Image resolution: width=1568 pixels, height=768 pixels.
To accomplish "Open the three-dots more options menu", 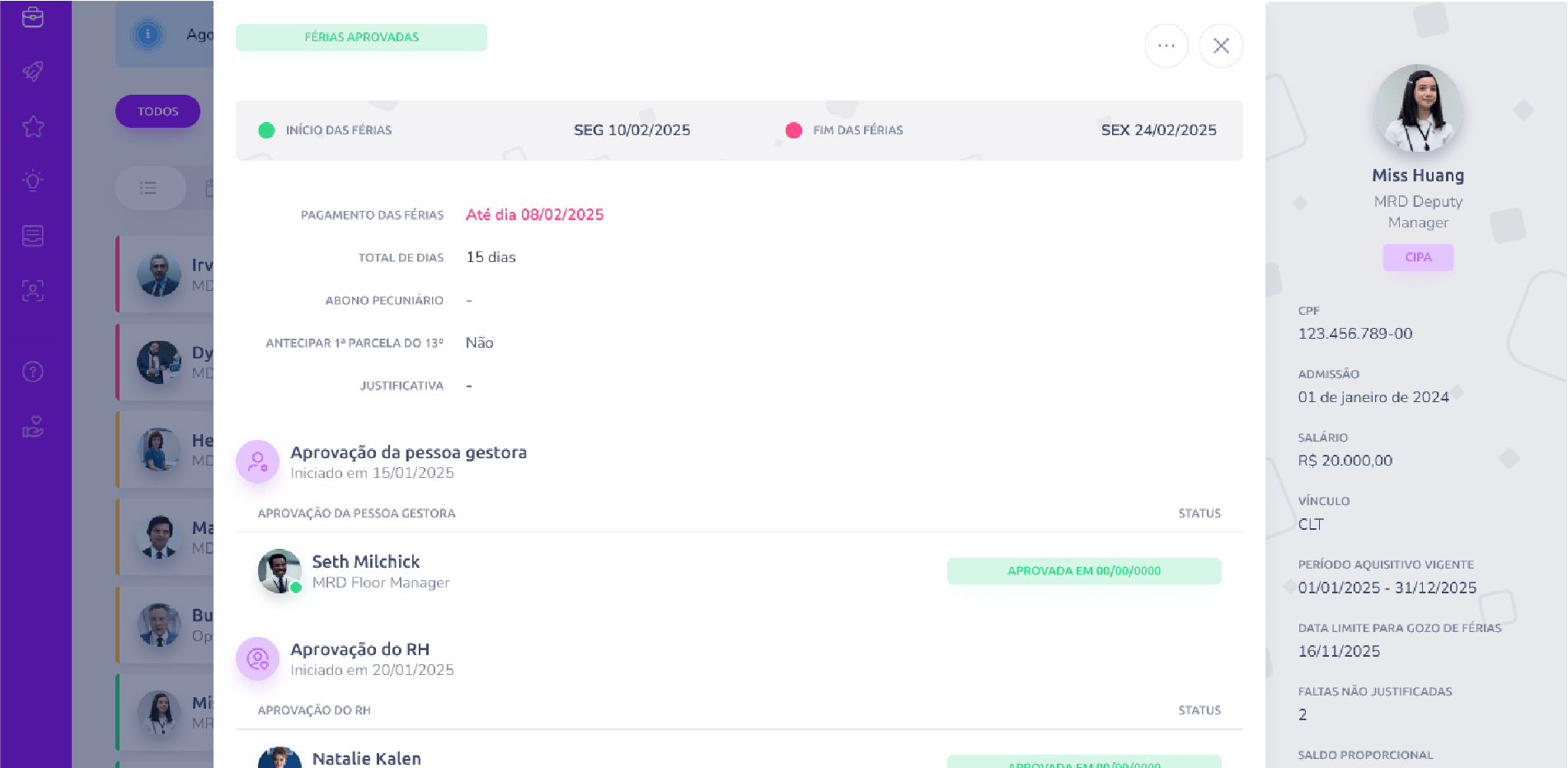I will coord(1166,46).
